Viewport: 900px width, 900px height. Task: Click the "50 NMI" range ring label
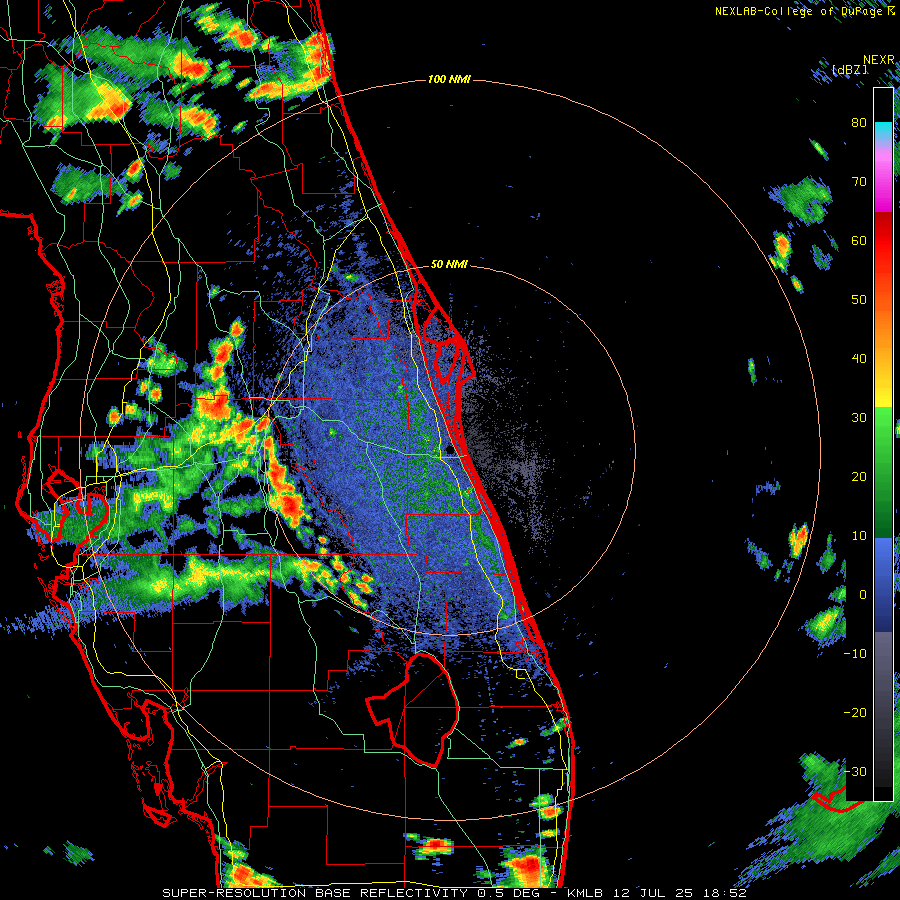449,264
